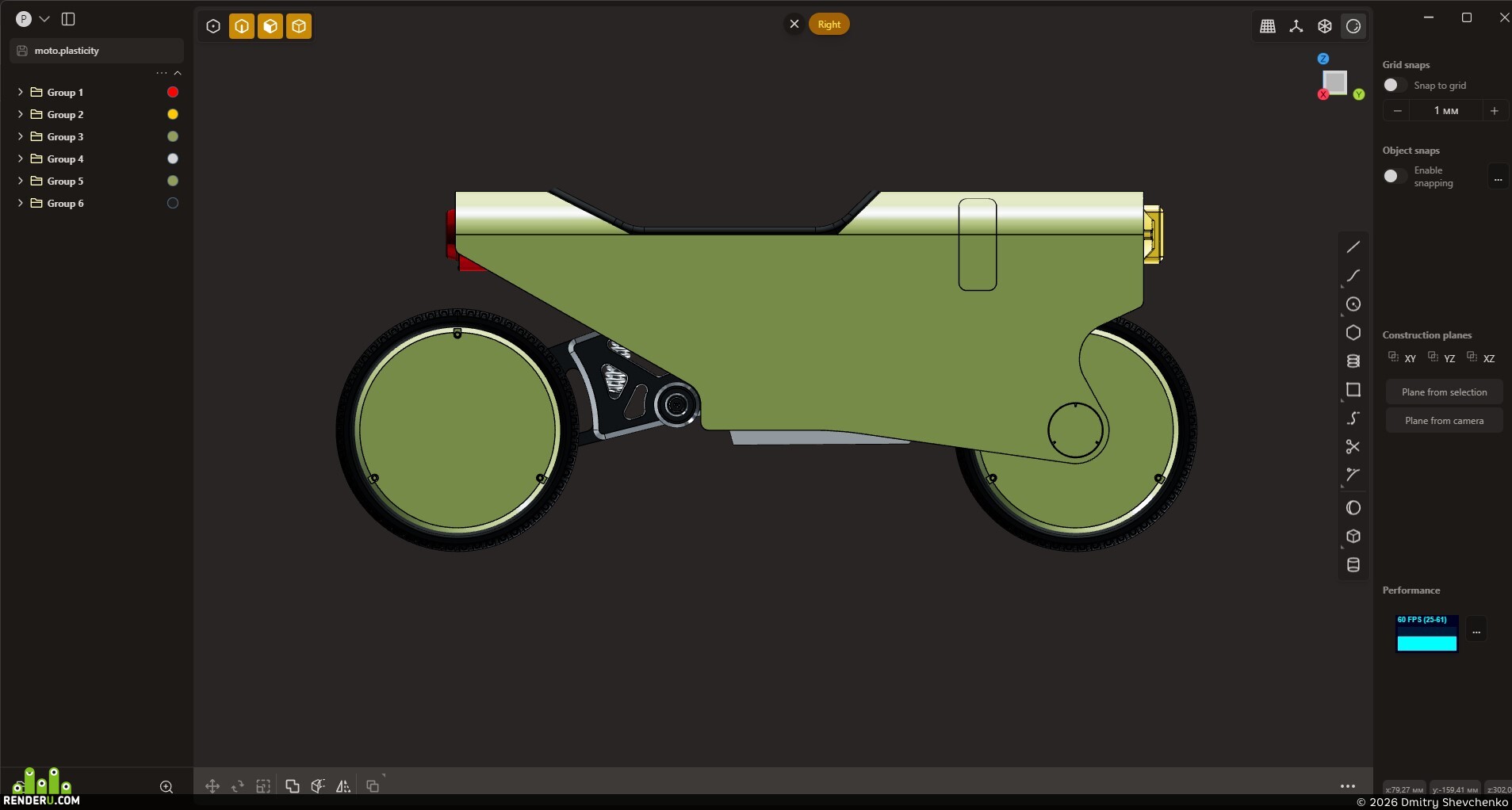Toggle Snap to grid switch

tap(1395, 85)
